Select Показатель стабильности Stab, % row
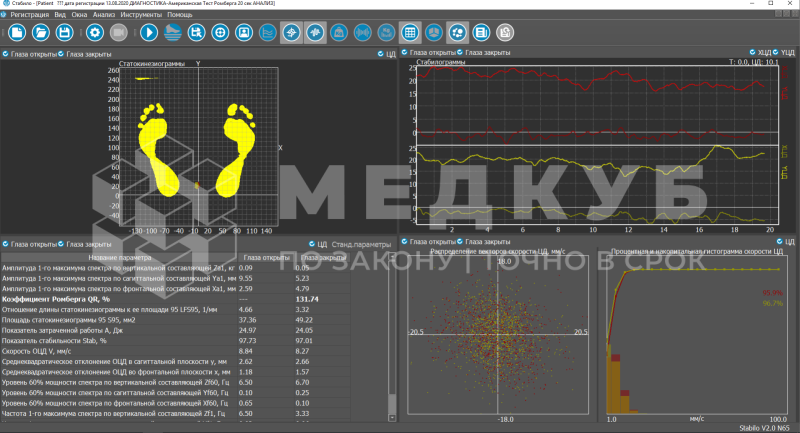 [x=176, y=341]
